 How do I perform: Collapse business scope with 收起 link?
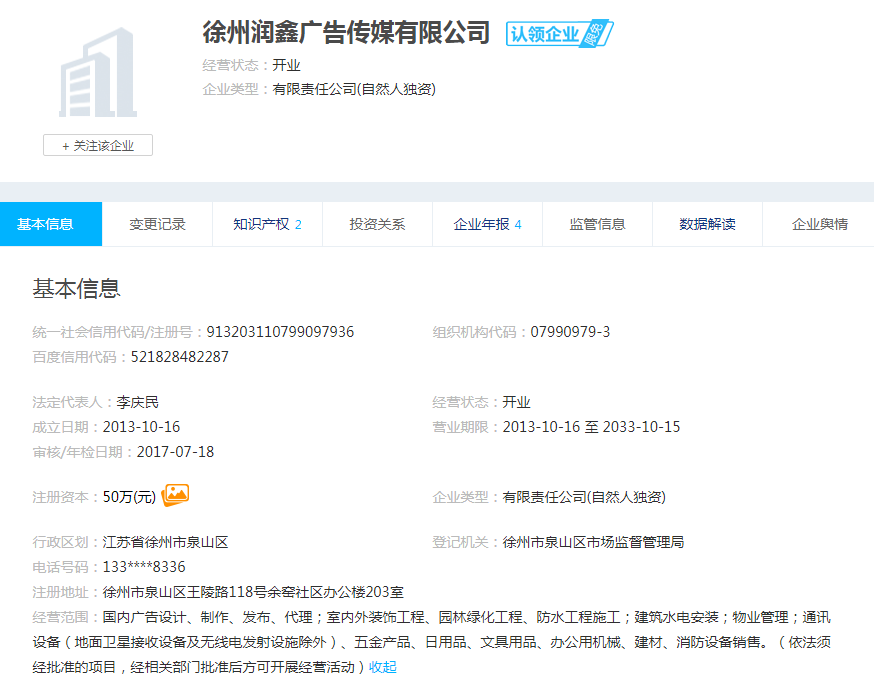383,667
